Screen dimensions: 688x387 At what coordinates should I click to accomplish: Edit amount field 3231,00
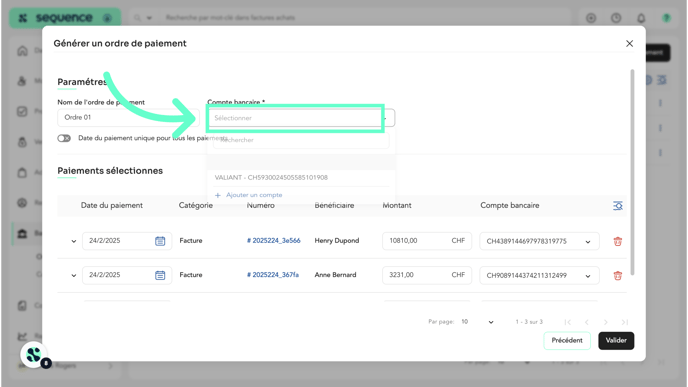[427, 275]
